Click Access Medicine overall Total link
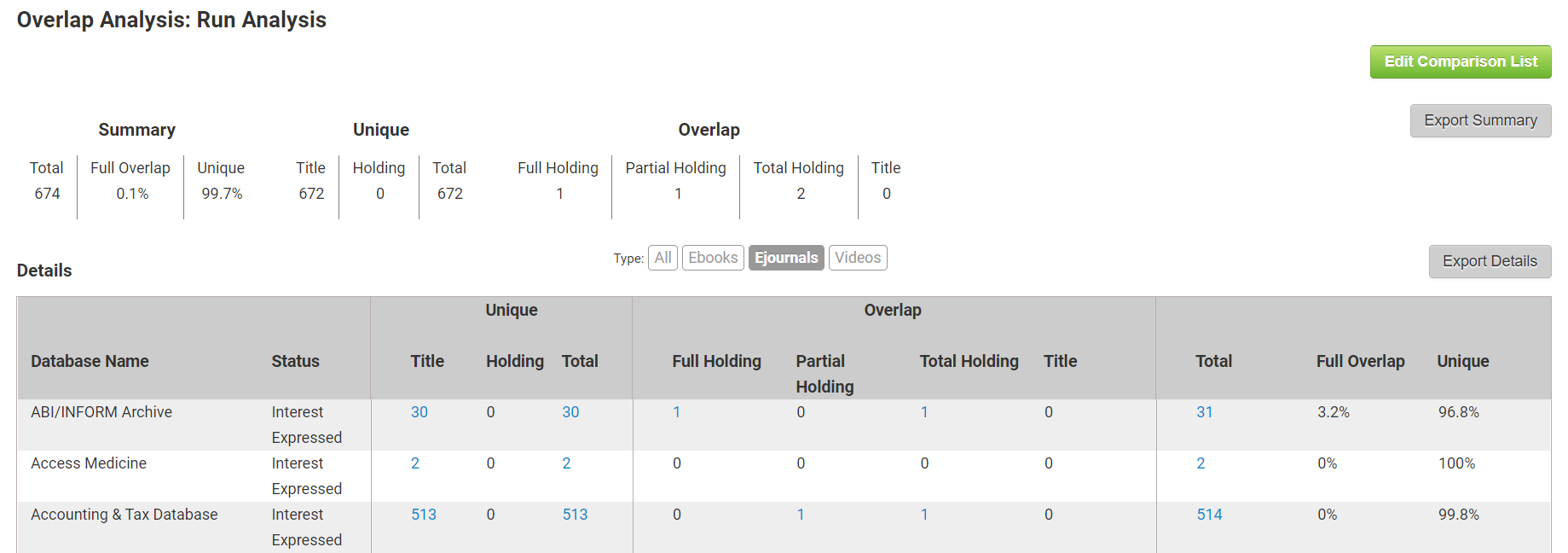1568x553 pixels. pos(1201,463)
